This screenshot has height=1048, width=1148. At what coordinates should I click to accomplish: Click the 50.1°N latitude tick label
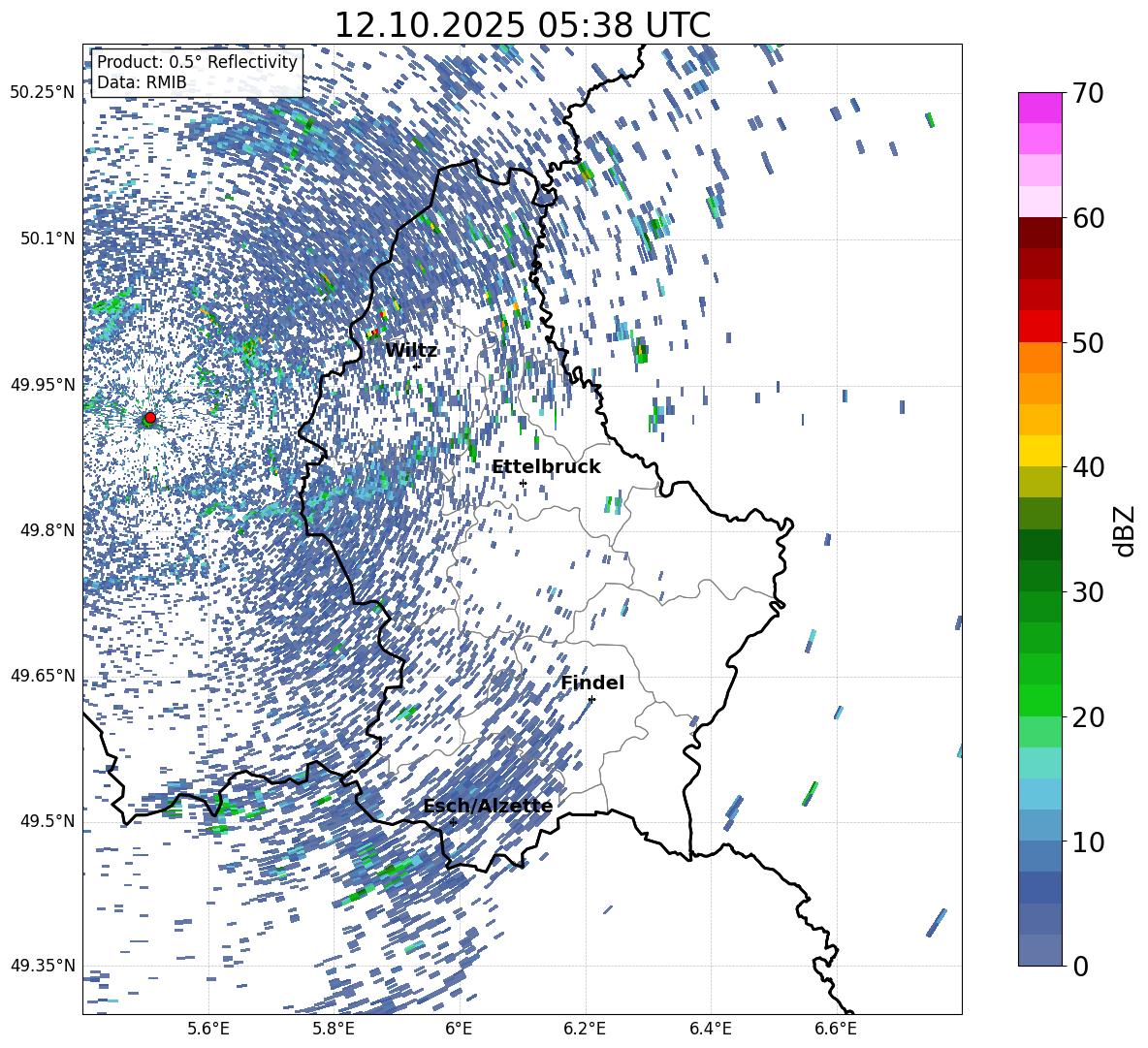[47, 238]
